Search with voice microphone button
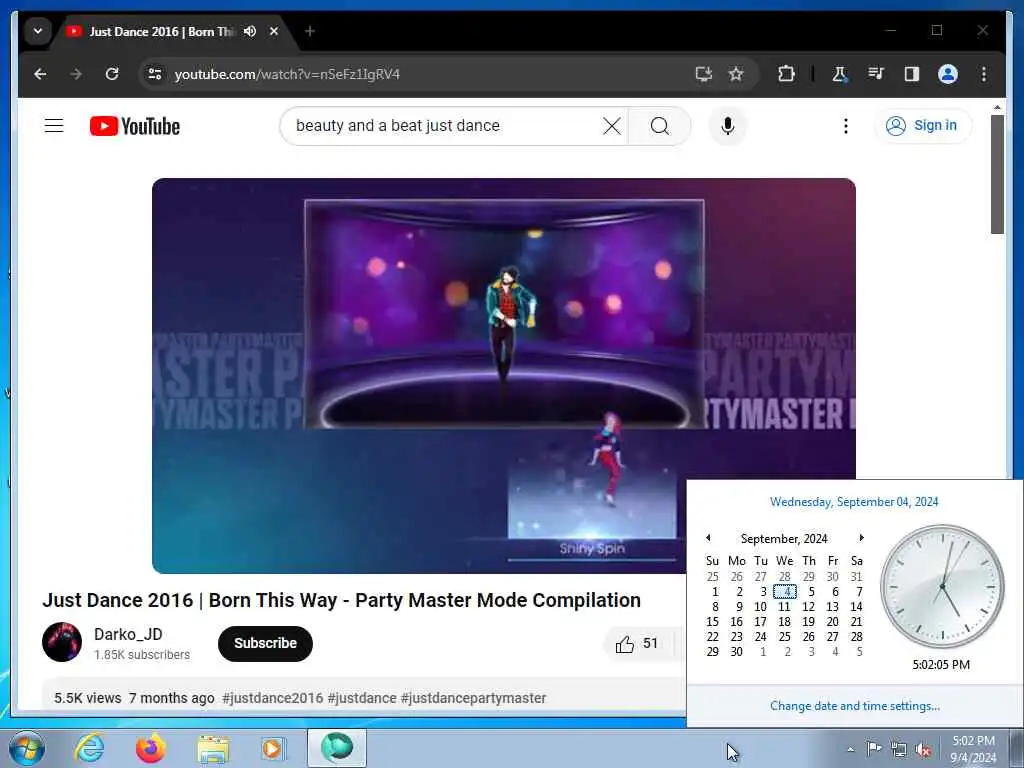The image size is (1024, 768). click(x=728, y=125)
